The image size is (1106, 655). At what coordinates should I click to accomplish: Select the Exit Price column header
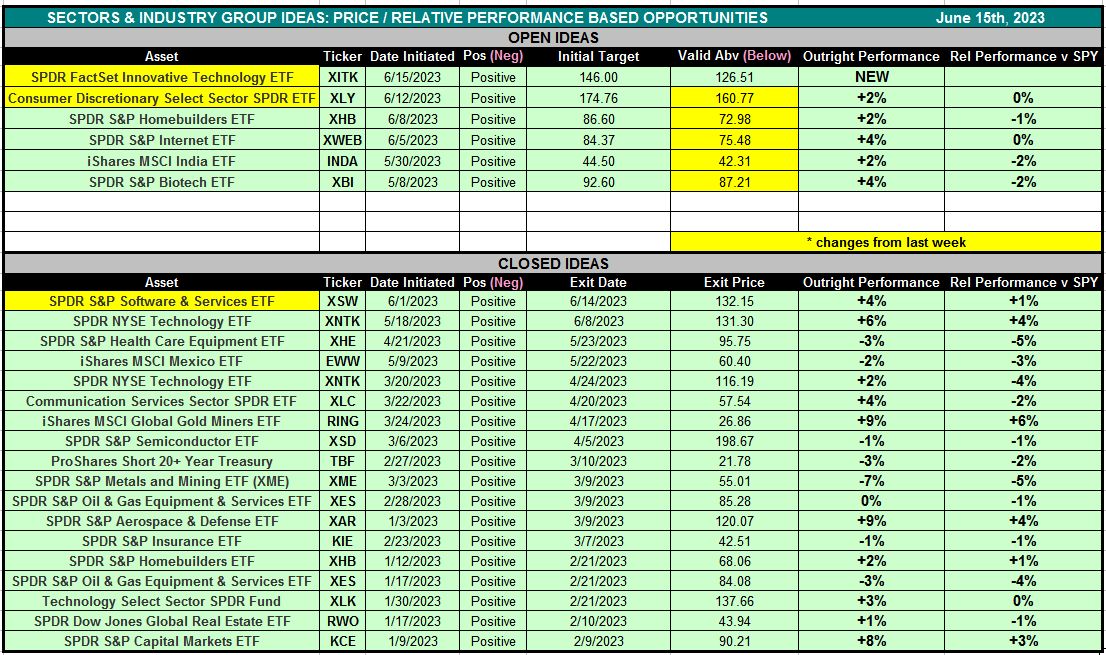734,283
